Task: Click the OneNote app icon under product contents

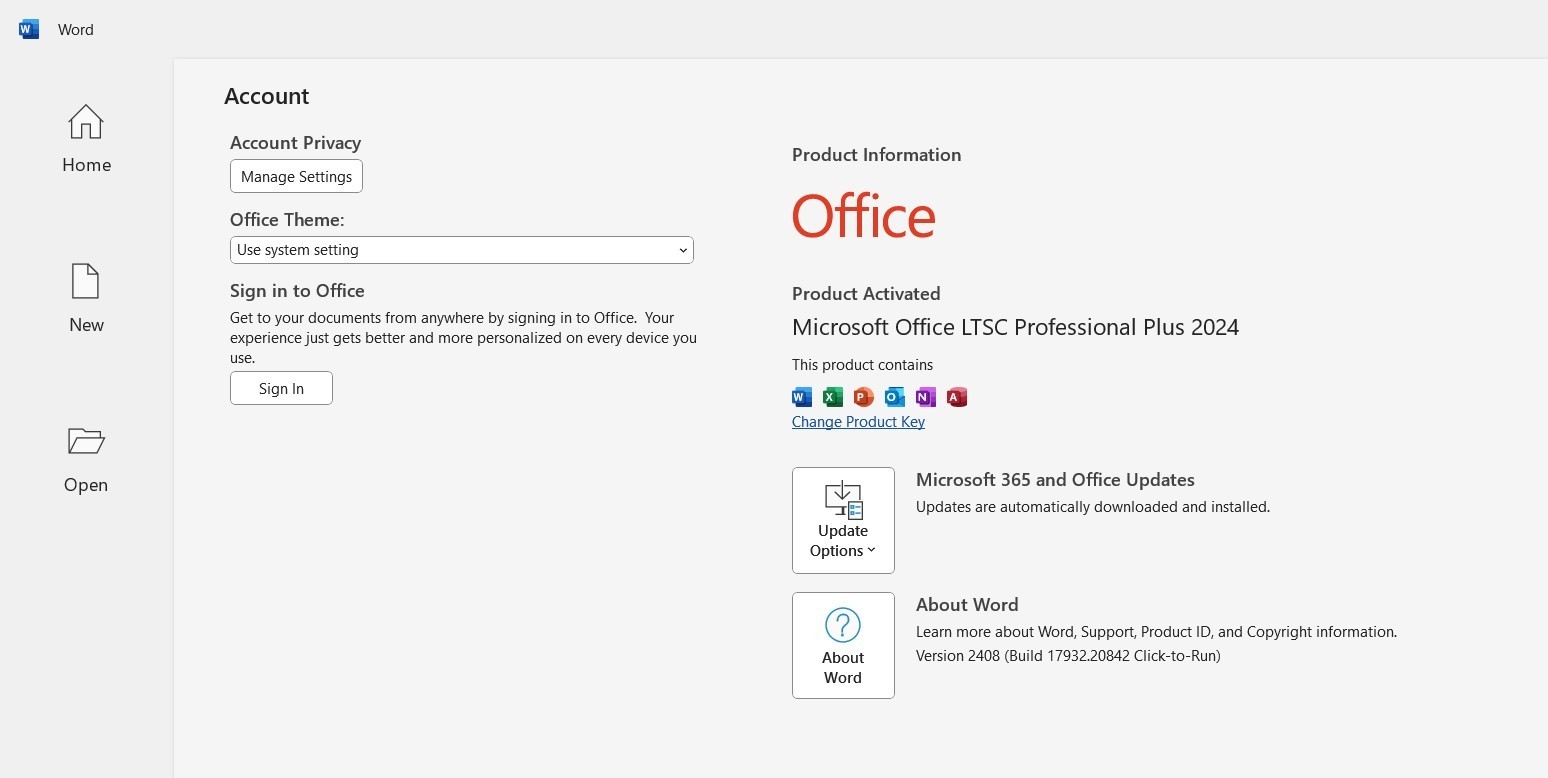Action: 926,397
